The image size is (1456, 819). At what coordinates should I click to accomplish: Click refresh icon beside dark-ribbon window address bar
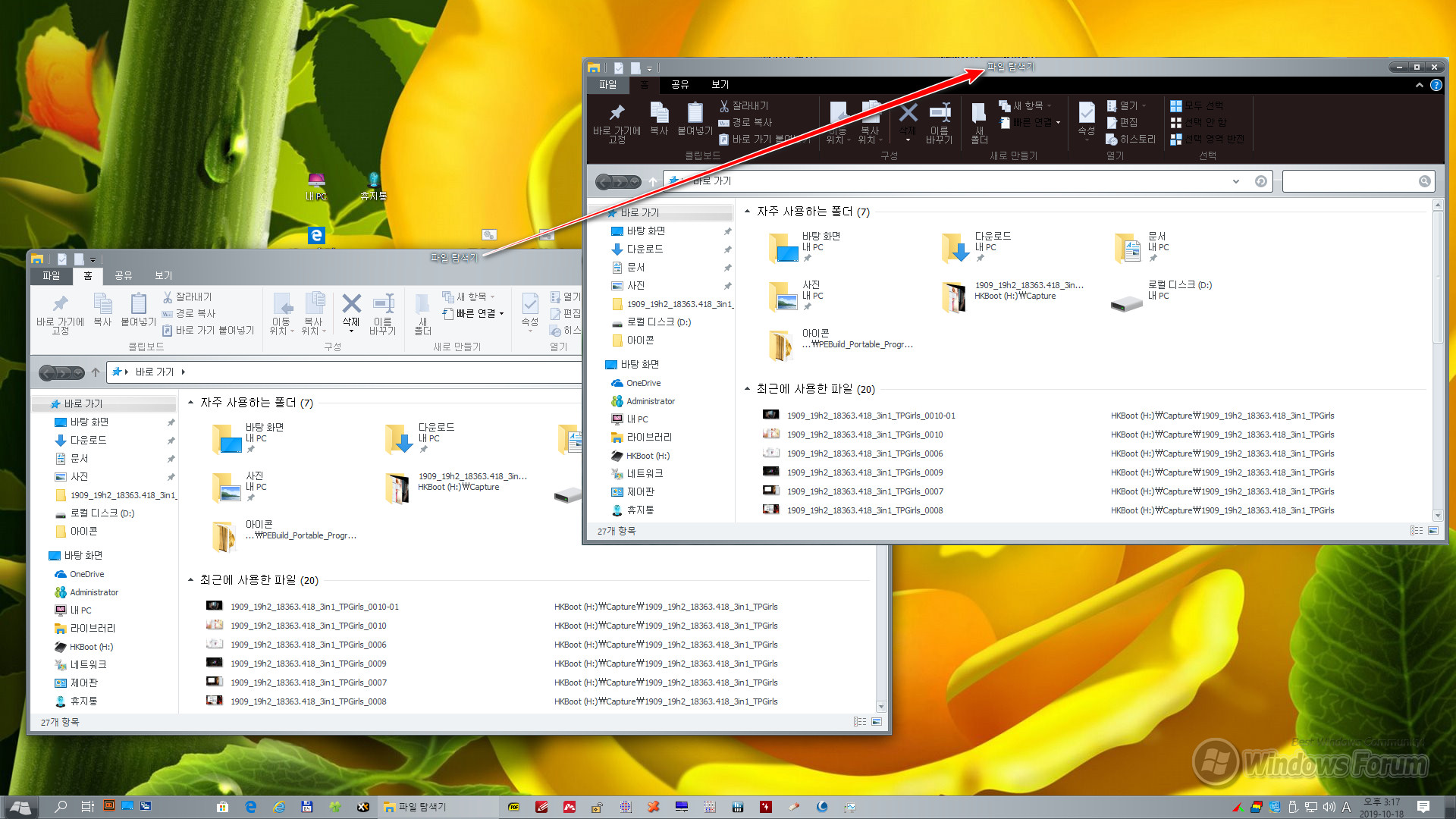[1260, 181]
